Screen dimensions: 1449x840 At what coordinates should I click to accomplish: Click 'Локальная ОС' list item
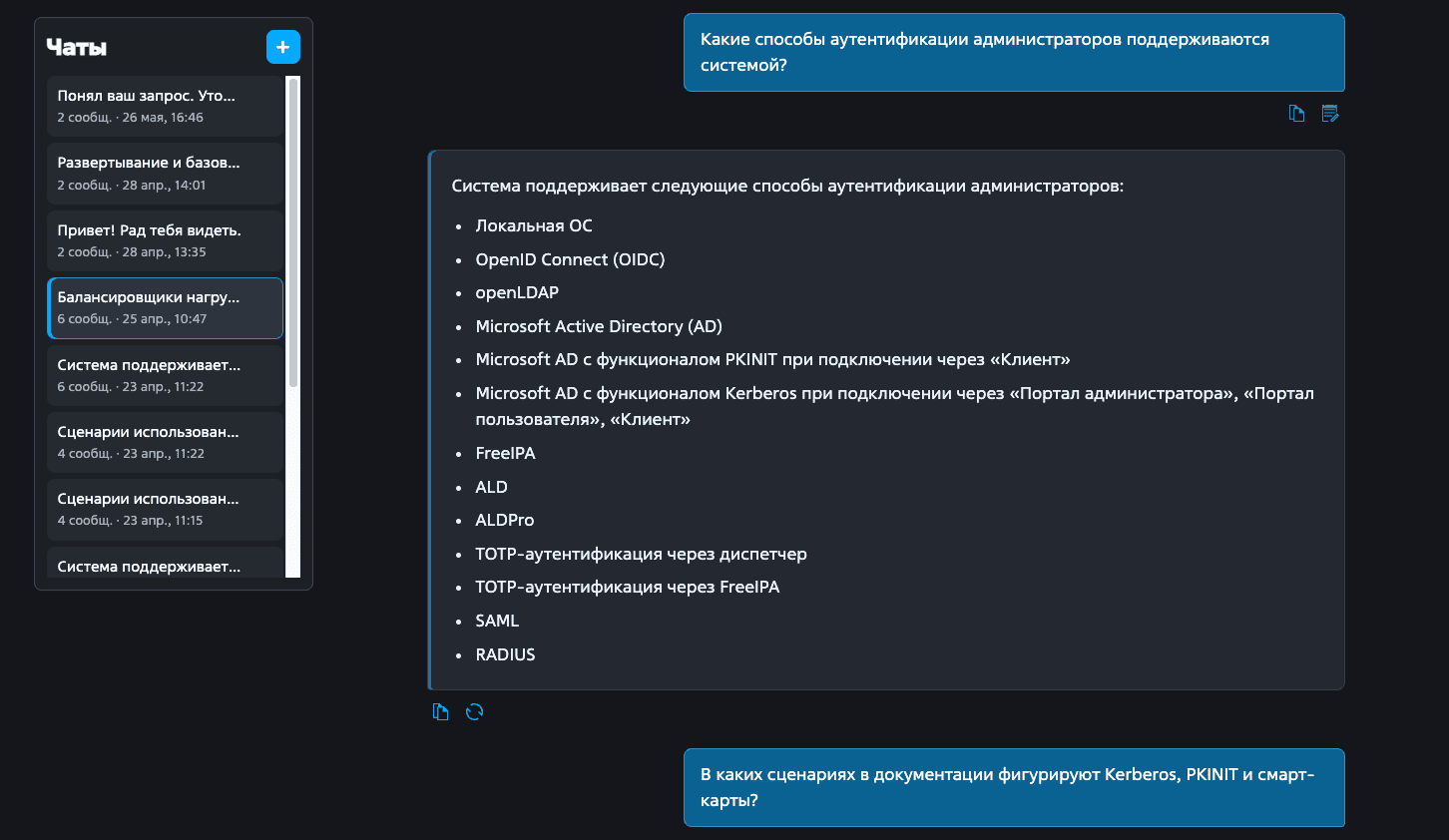tap(534, 225)
